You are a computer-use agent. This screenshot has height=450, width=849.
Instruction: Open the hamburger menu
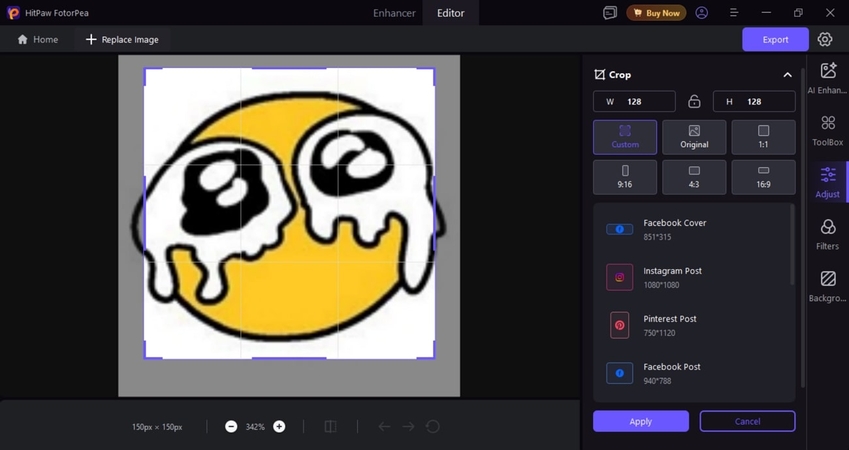pyautogui.click(x=734, y=13)
